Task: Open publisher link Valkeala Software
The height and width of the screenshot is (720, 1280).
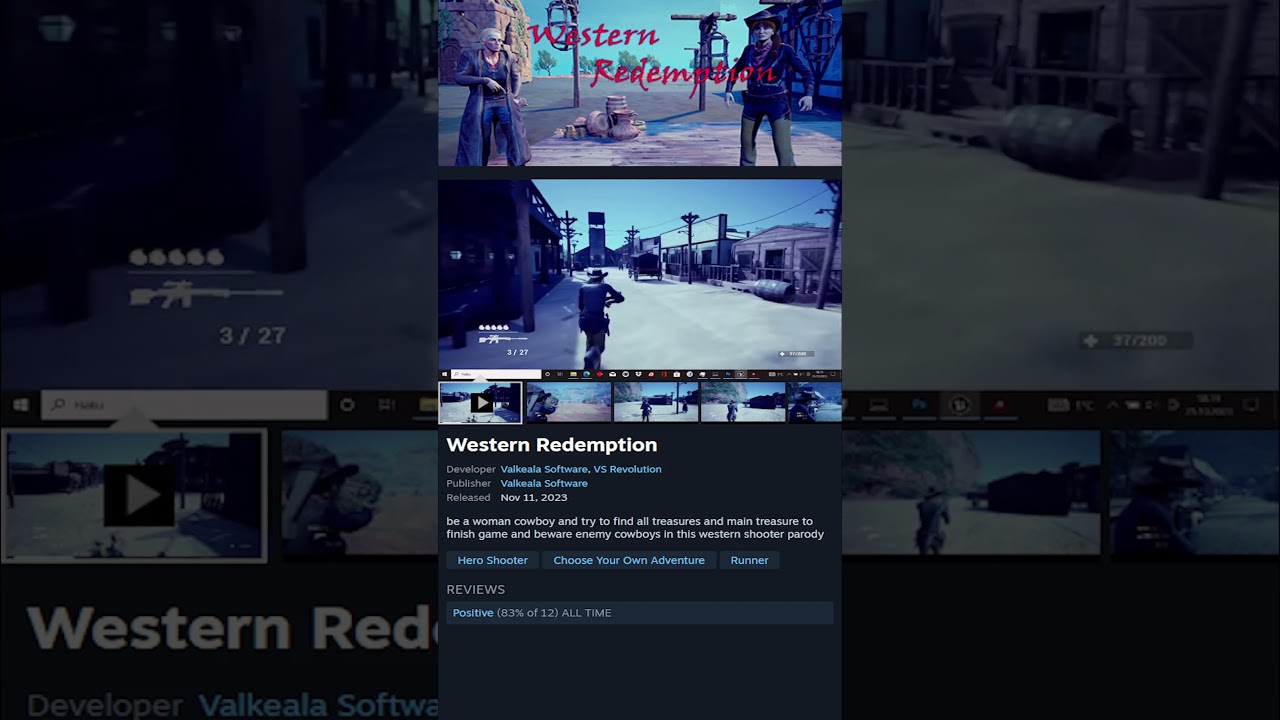Action: pyautogui.click(x=544, y=483)
